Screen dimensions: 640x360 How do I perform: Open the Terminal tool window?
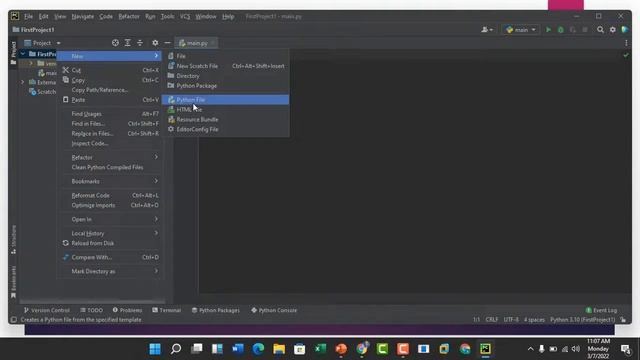pos(167,310)
